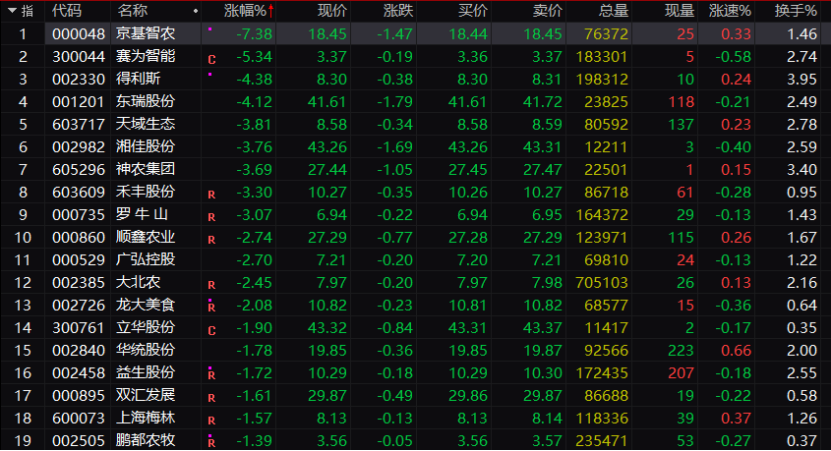
Task: Select stock name 神农集团
Action: tap(145, 169)
